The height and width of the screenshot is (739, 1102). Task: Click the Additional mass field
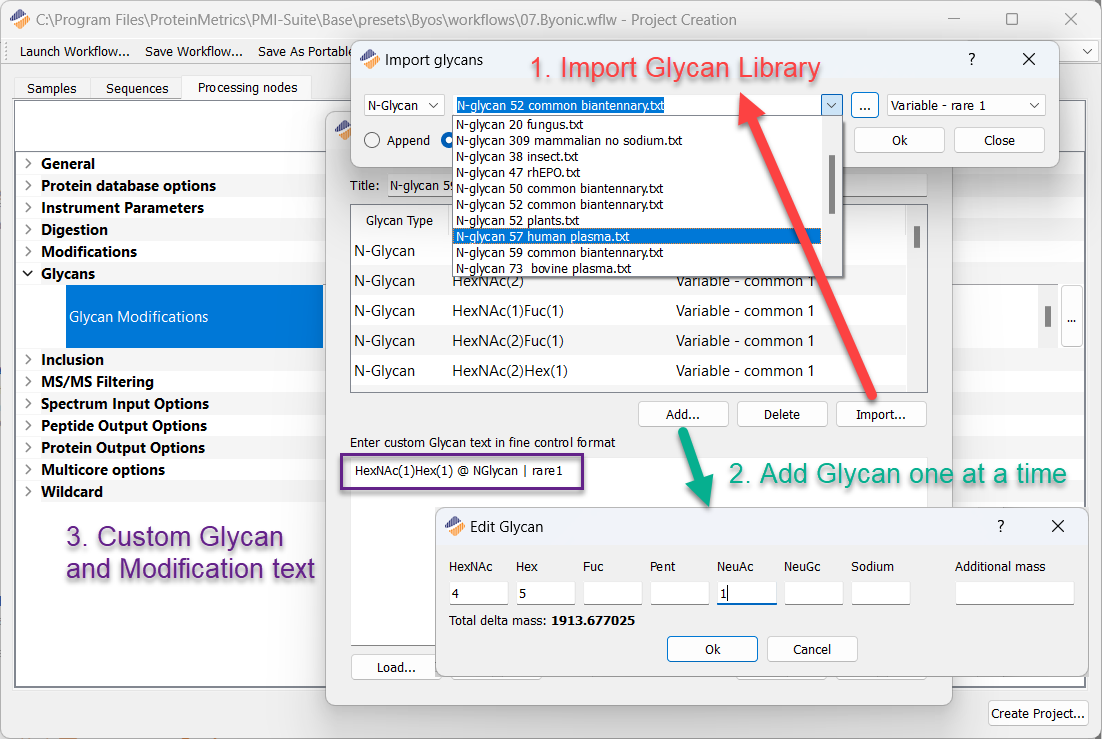pyautogui.click(x=1014, y=593)
